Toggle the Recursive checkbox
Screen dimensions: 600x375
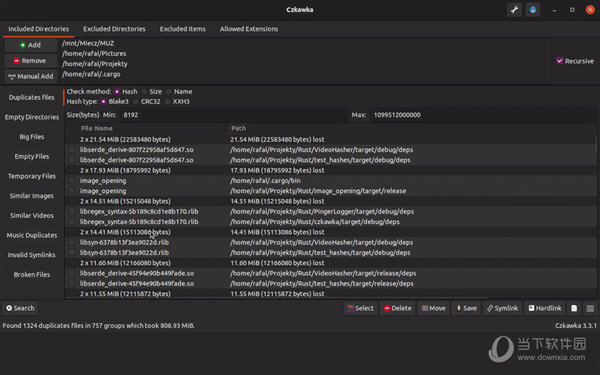pyautogui.click(x=559, y=61)
